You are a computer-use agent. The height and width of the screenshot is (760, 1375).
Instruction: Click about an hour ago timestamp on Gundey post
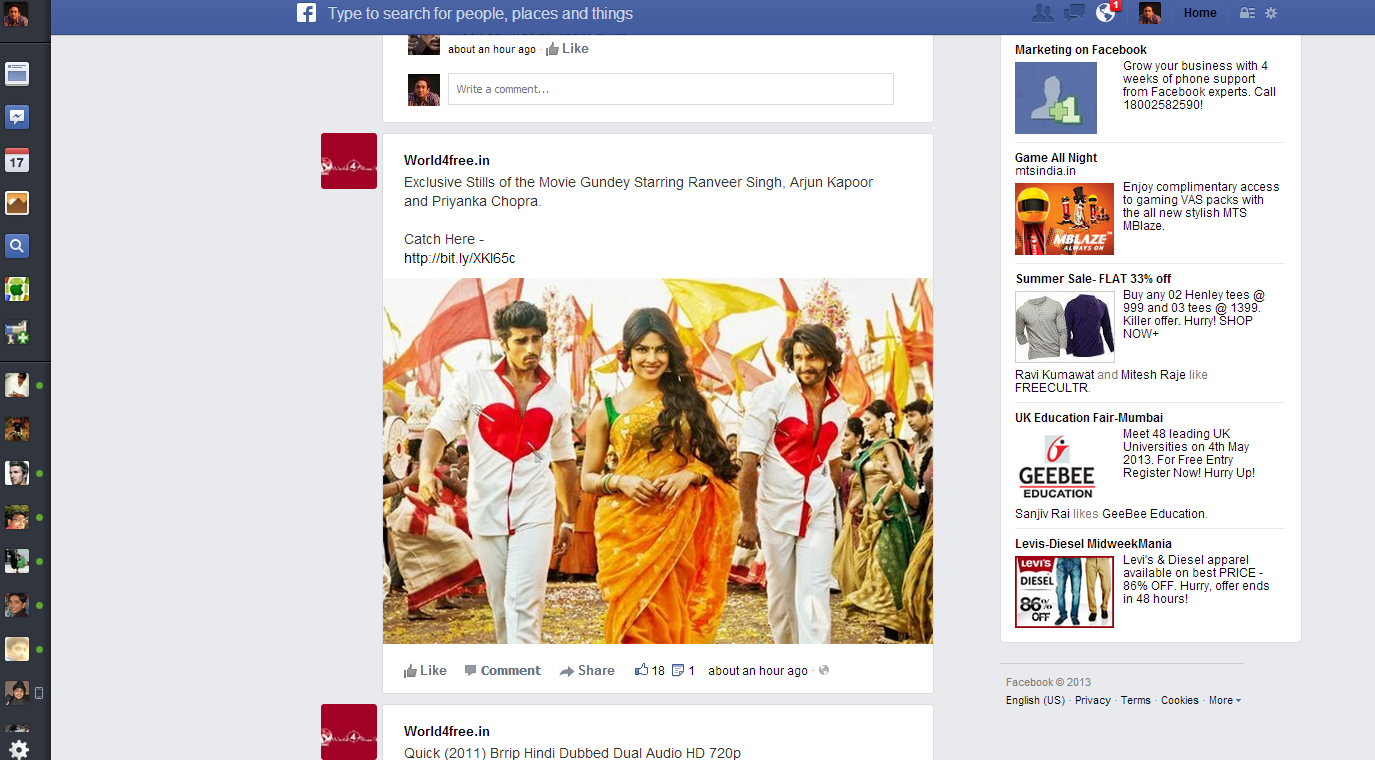click(758, 671)
